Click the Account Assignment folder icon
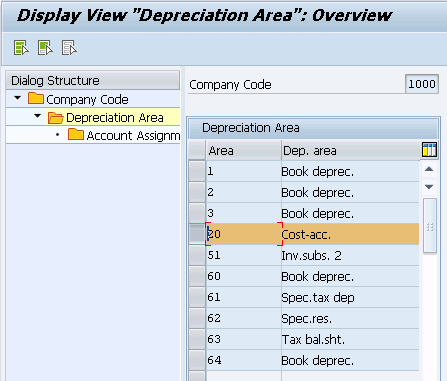Screen dimensions: 447x381 (76, 134)
